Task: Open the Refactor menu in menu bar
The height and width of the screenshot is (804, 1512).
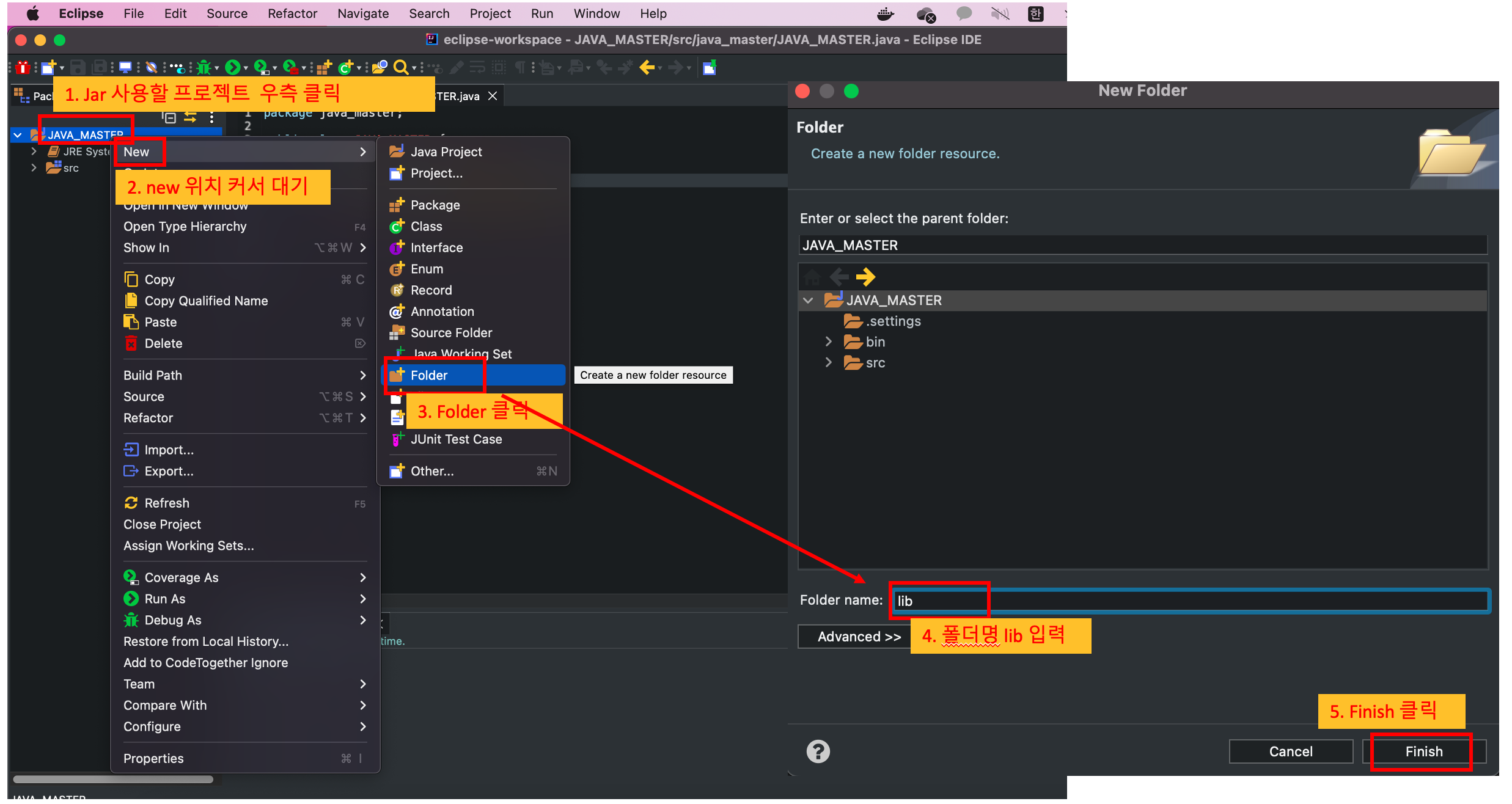Action: click(292, 13)
